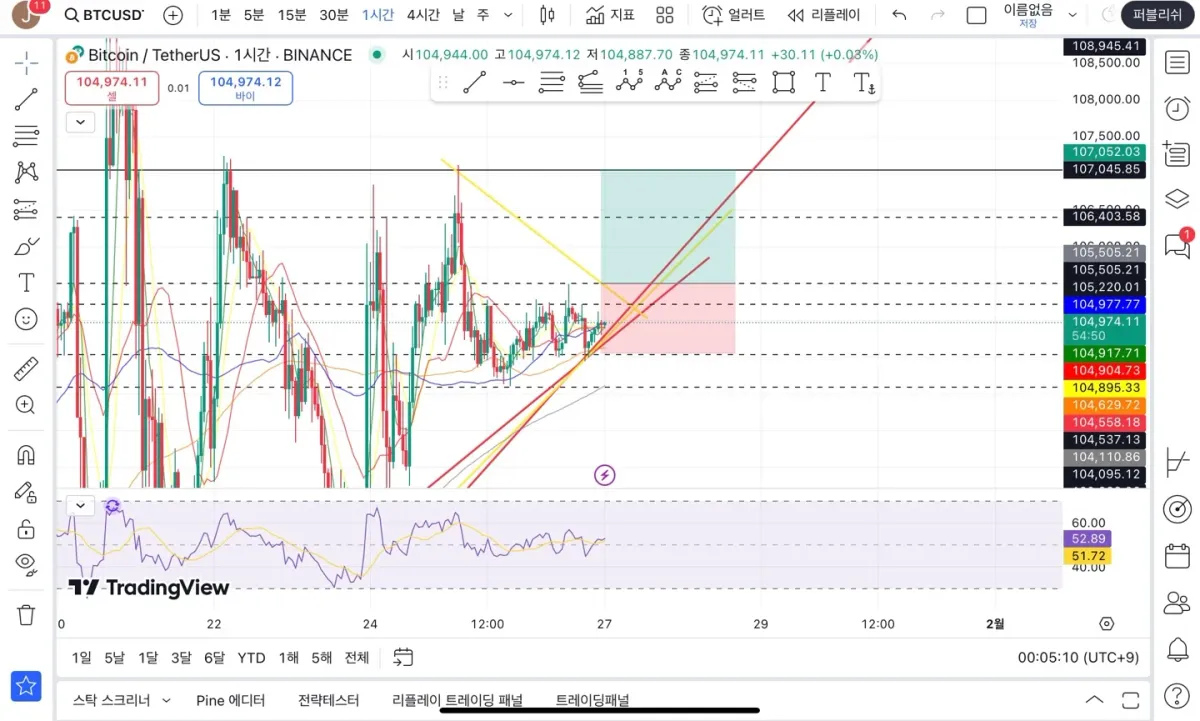Viewport: 1200px width, 721px height.
Task: Open the chat messages icon with notification
Action: click(1177, 245)
